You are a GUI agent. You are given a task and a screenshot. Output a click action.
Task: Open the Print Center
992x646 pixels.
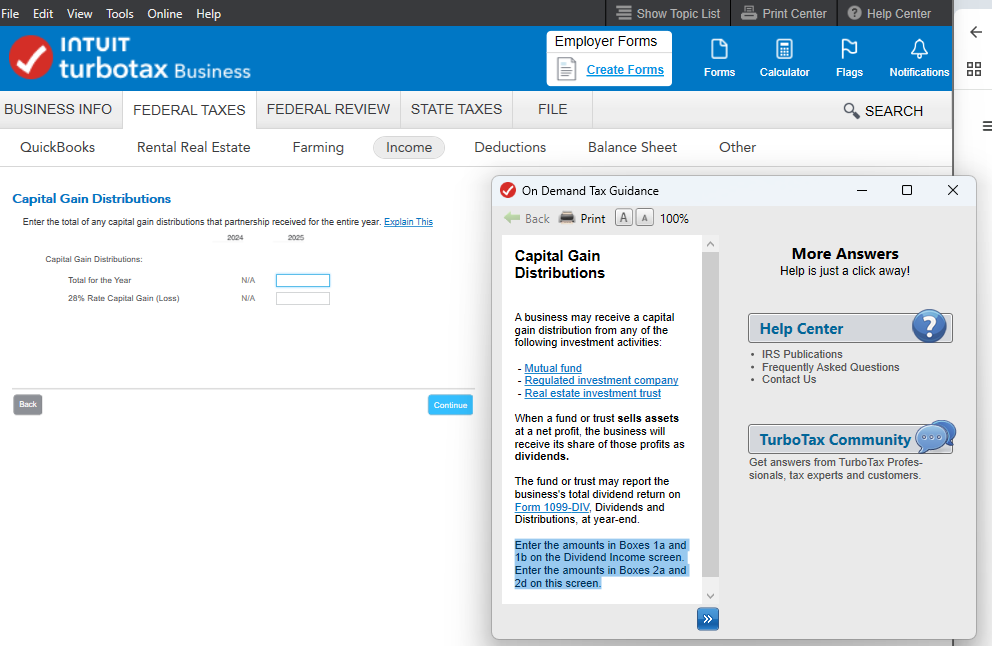click(784, 13)
